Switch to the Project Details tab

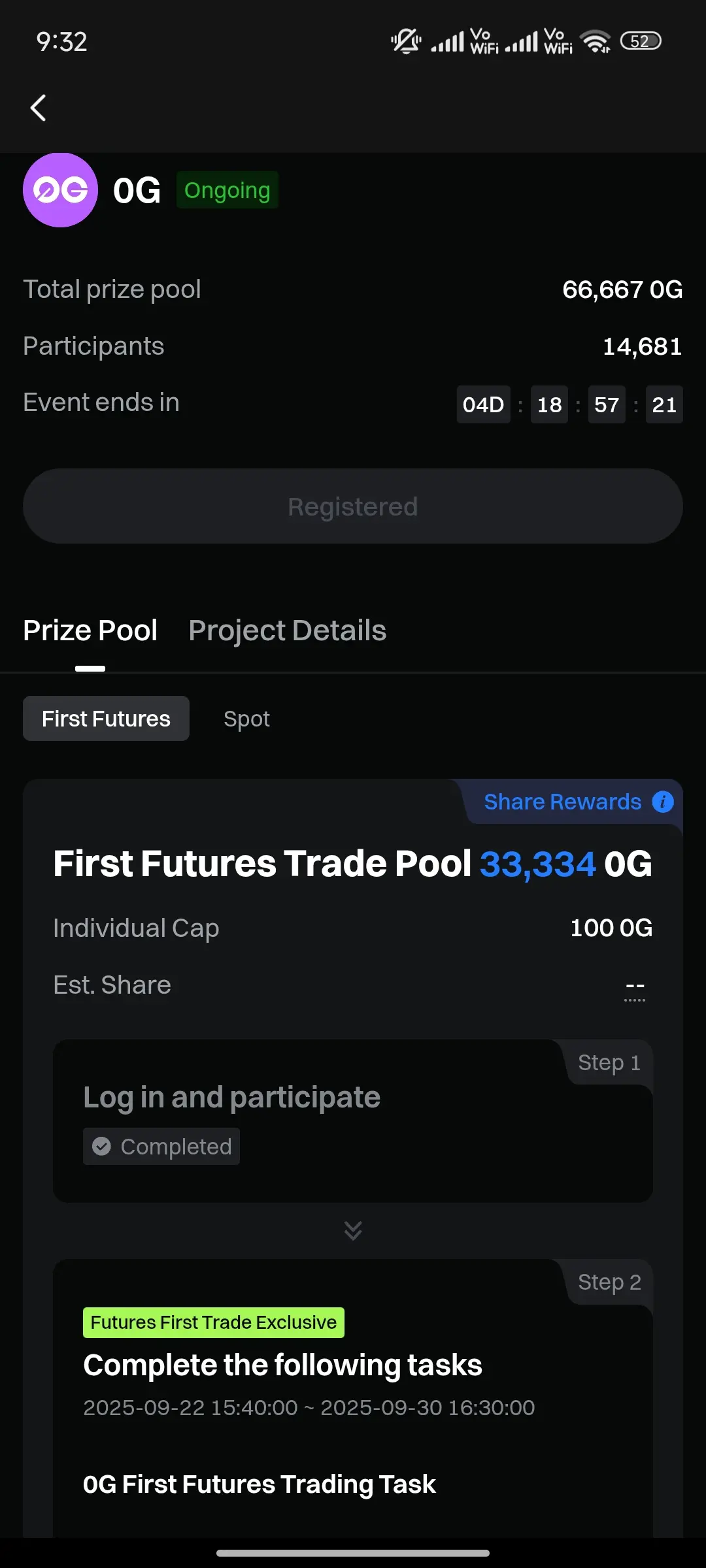pos(288,630)
